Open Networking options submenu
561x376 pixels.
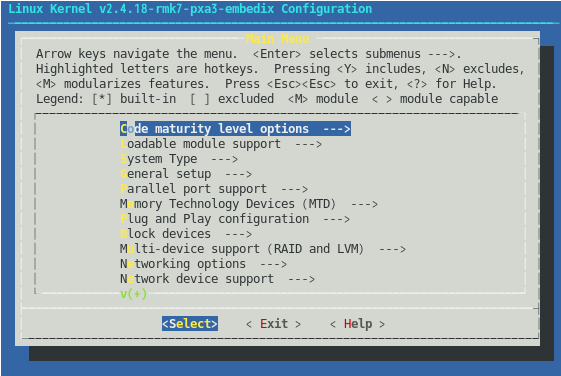(x=203, y=264)
